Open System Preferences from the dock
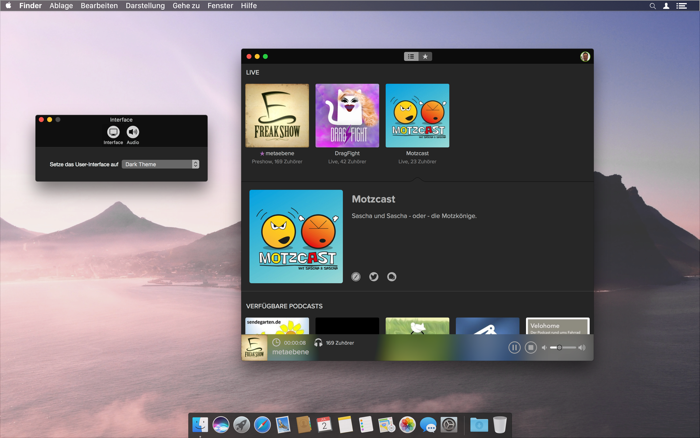 pyautogui.click(x=449, y=425)
